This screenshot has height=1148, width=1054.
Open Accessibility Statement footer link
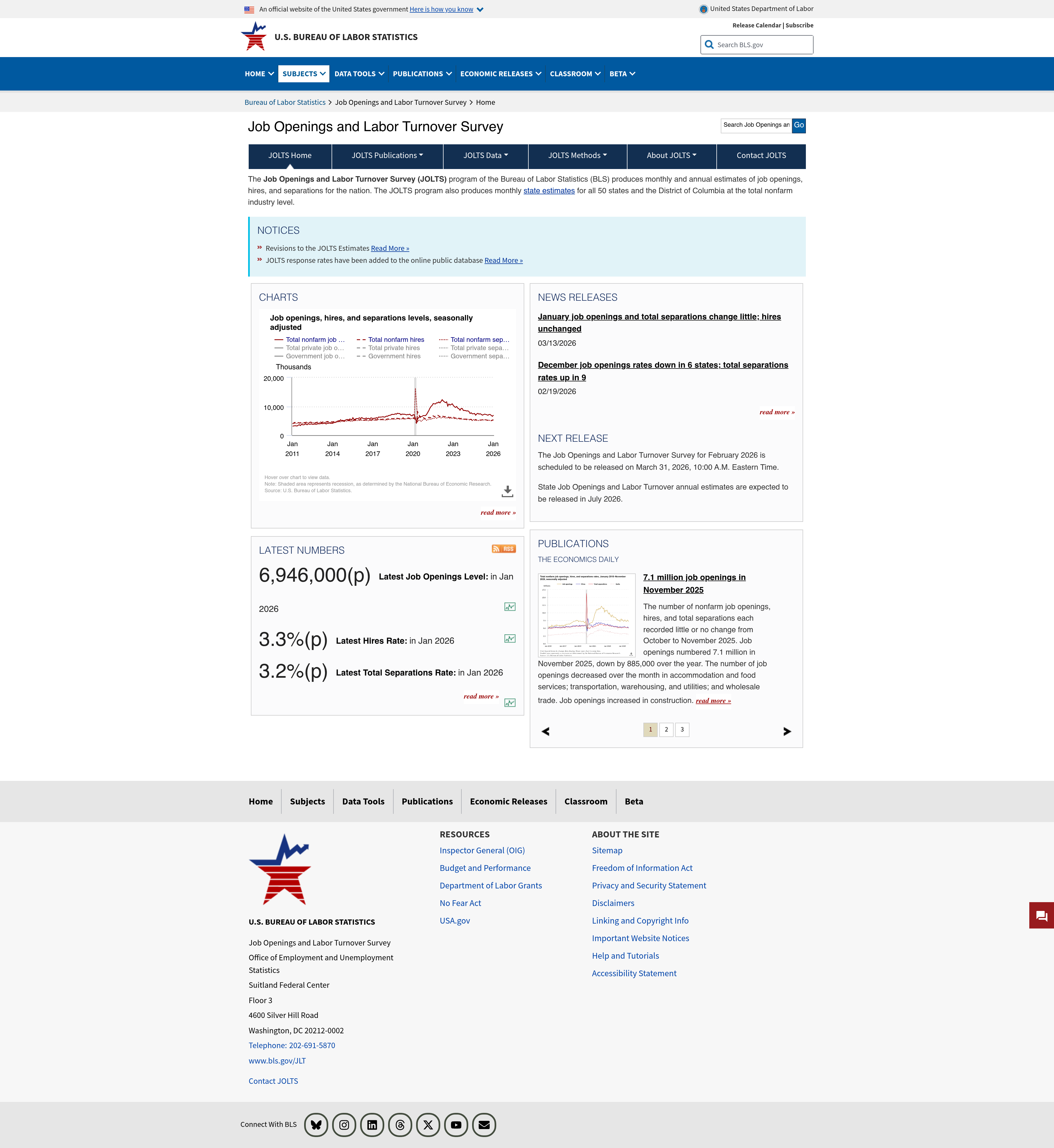coord(634,973)
